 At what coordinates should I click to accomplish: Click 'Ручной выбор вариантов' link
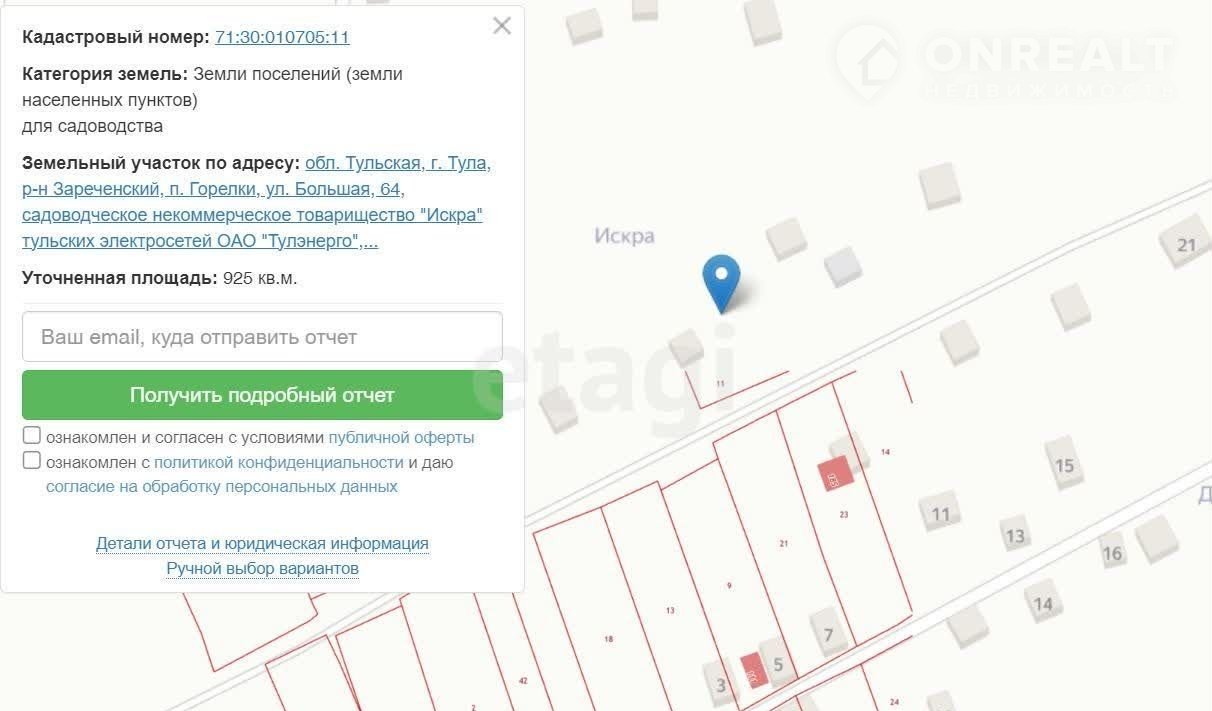262,568
